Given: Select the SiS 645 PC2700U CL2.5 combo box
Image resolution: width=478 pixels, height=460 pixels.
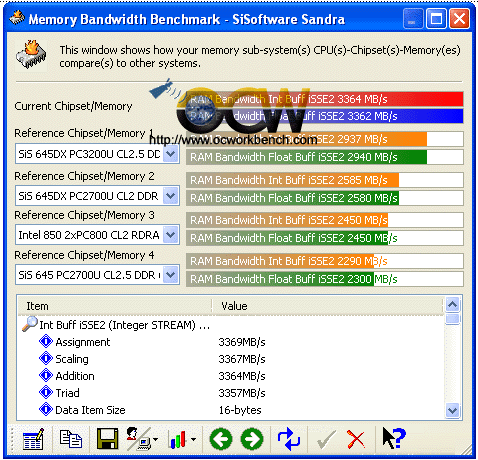Looking at the screenshot, I should 97,275.
